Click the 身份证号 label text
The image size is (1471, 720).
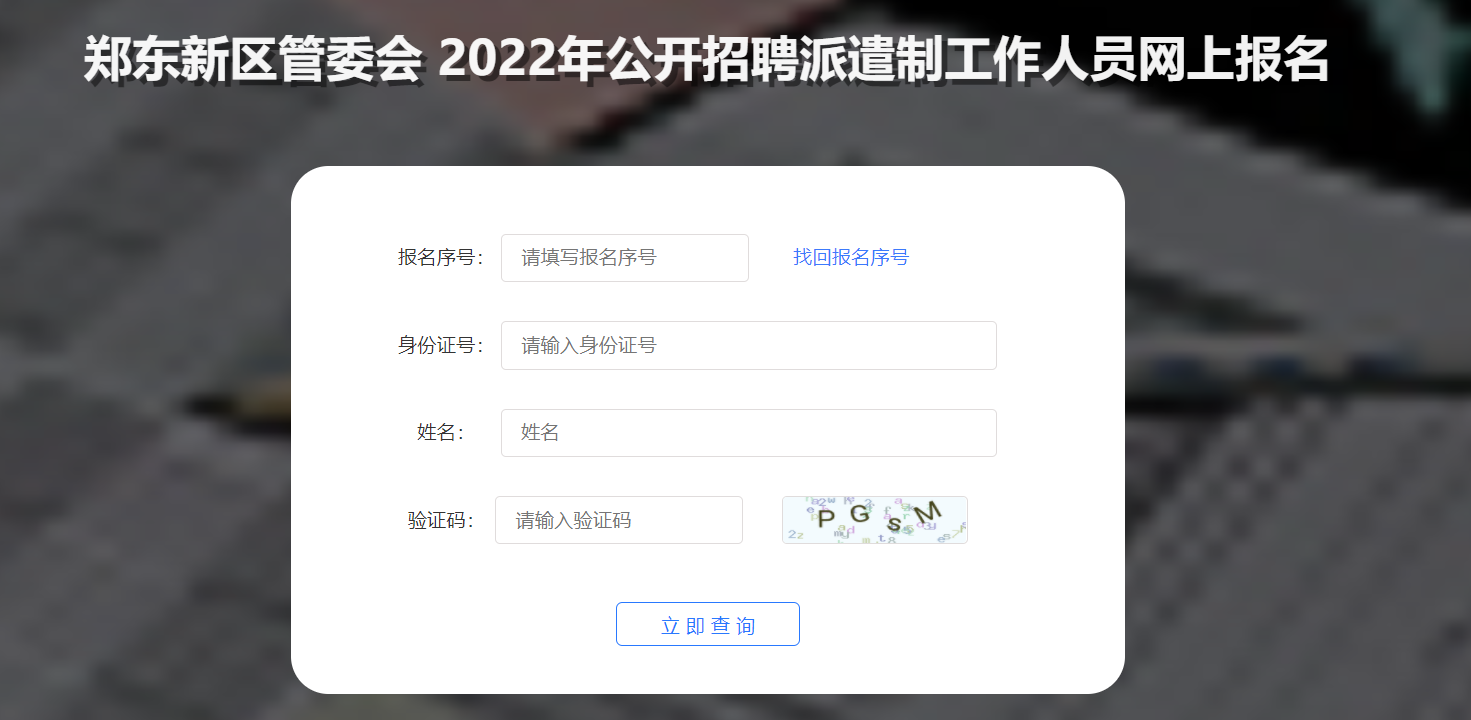pyautogui.click(x=440, y=346)
